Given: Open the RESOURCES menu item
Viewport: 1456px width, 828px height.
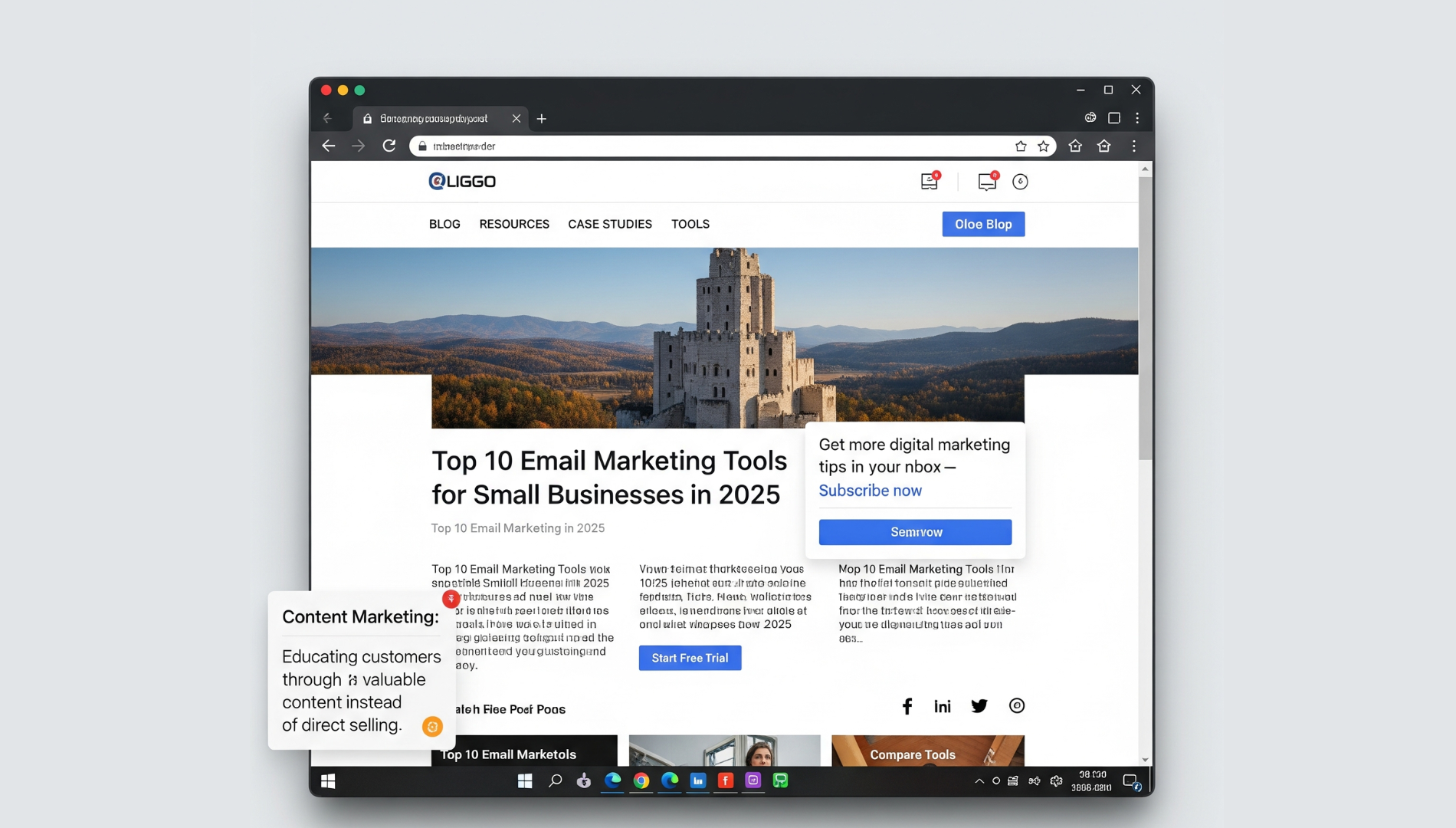Looking at the screenshot, I should [x=514, y=225].
